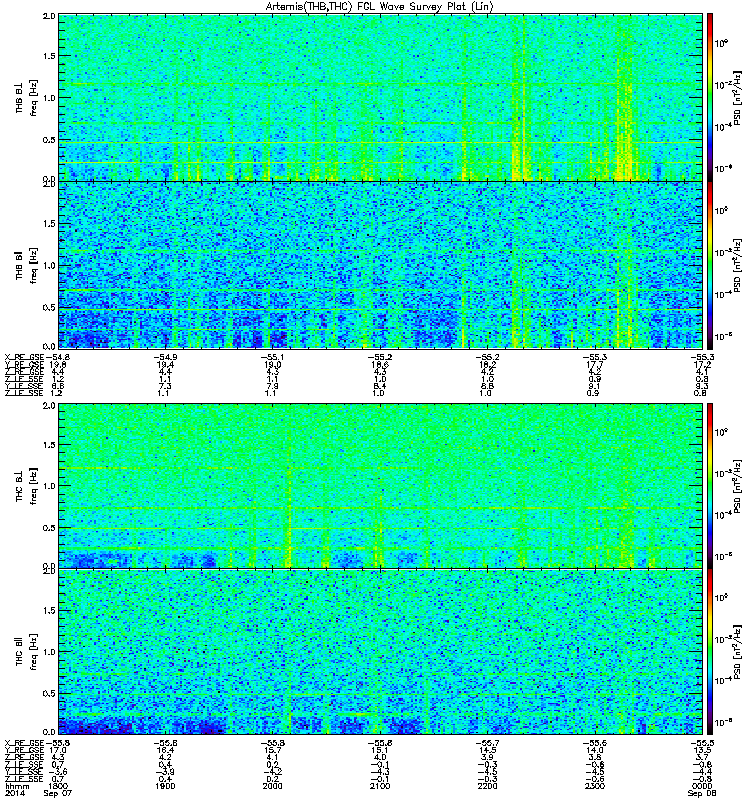The image size is (750, 800).
Task: Click the THC Y_RE_GSE value '15.7'
Action: 272,750
